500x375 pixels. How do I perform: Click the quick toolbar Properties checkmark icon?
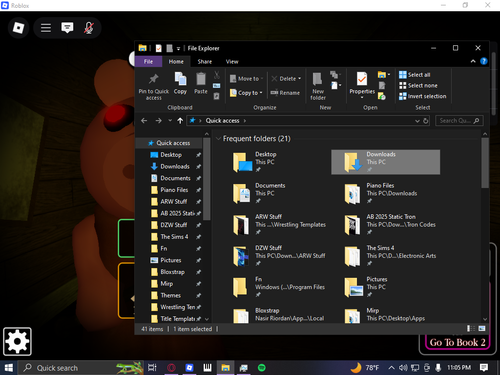[x=159, y=48]
